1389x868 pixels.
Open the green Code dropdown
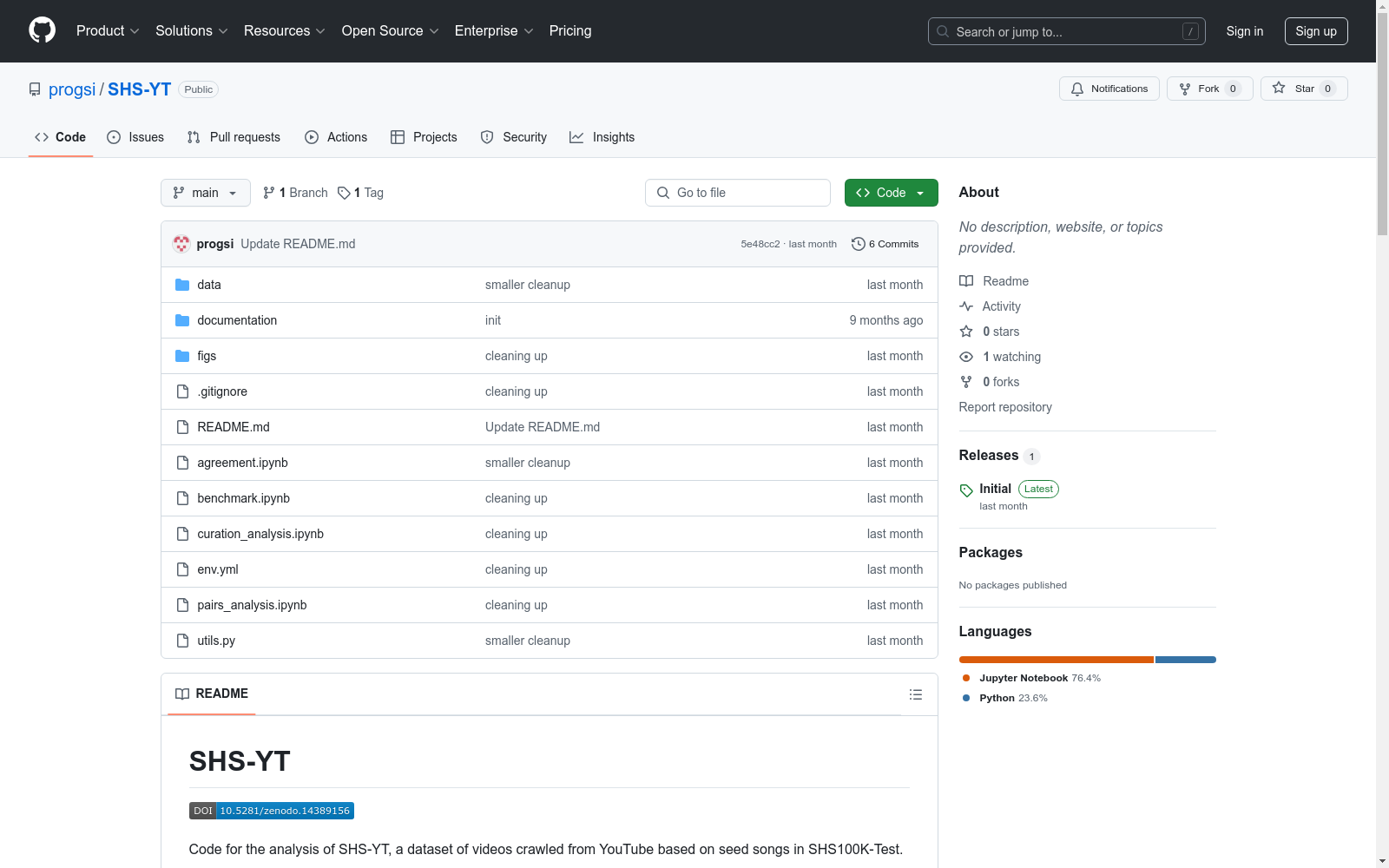tap(891, 193)
